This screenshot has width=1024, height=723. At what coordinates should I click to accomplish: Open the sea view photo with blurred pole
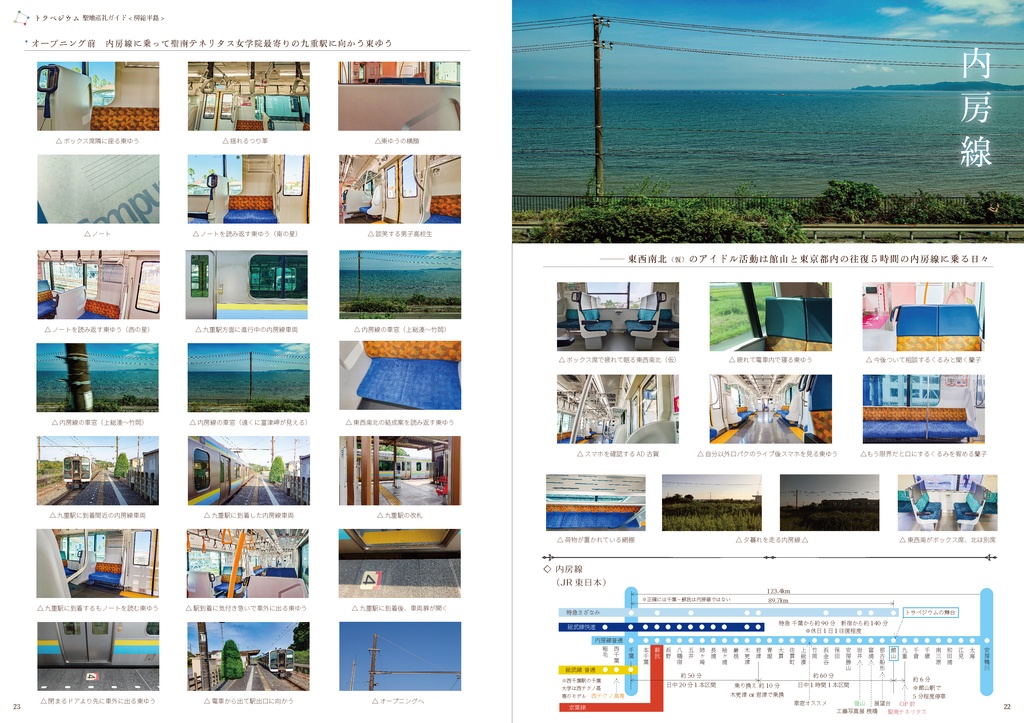tap(97, 377)
